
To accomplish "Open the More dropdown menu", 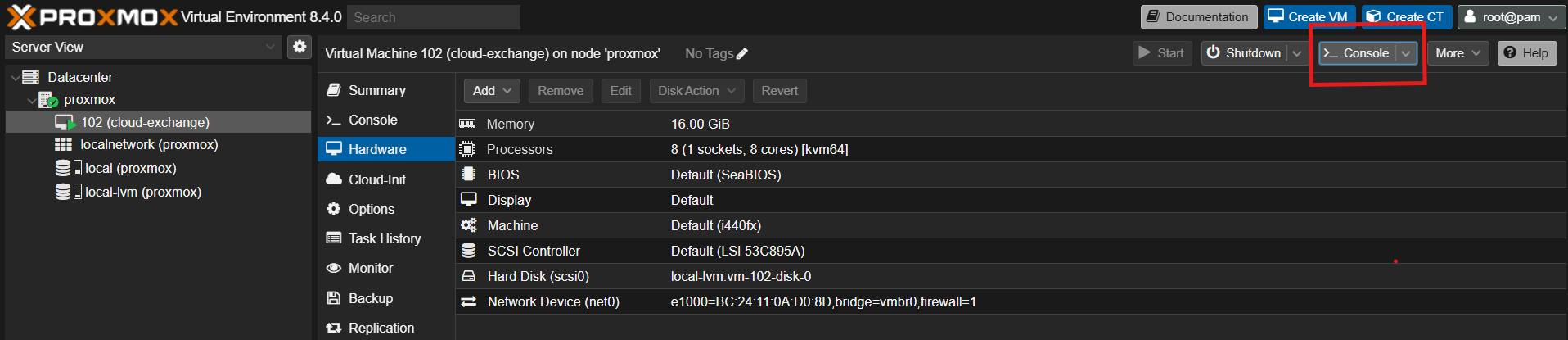I will coord(1458,53).
